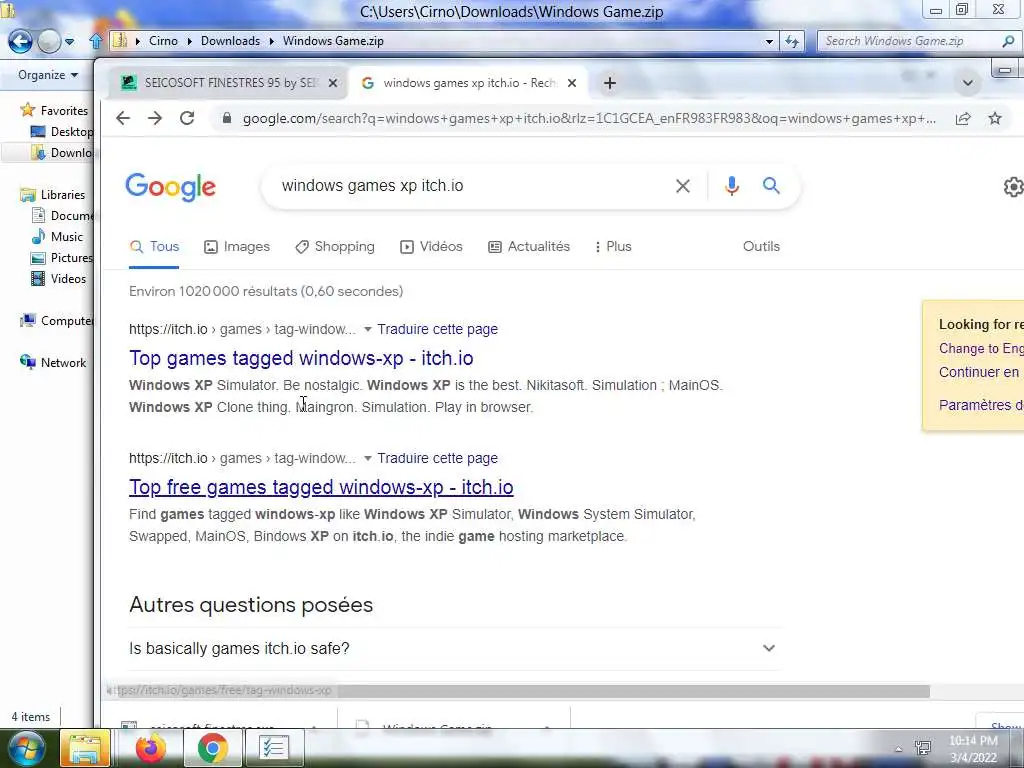1024x768 pixels.
Task: Open checklist app in taskbar
Action: 273,748
